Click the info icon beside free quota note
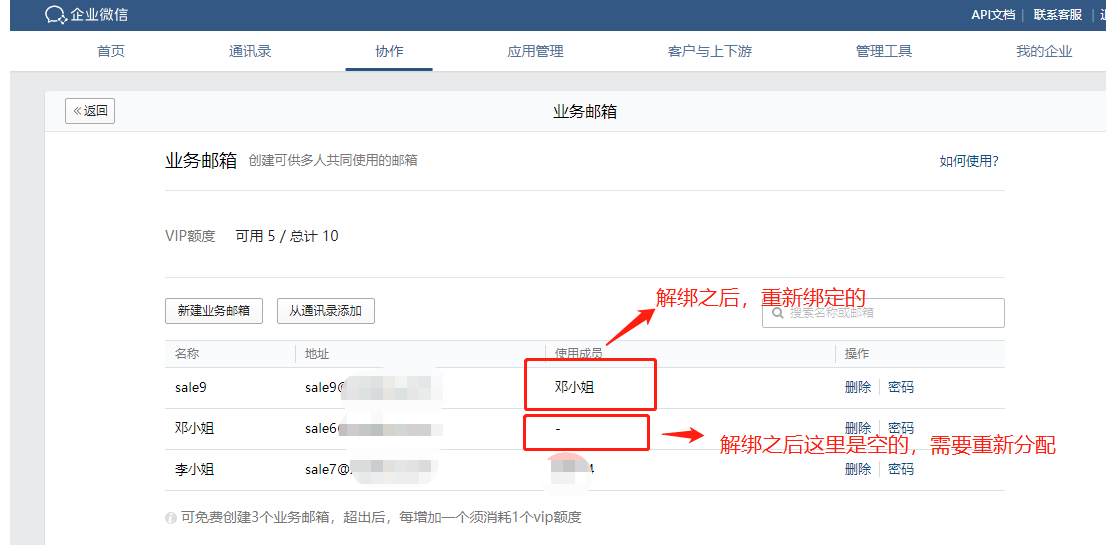The width and height of the screenshot is (1106, 545). coord(171,518)
